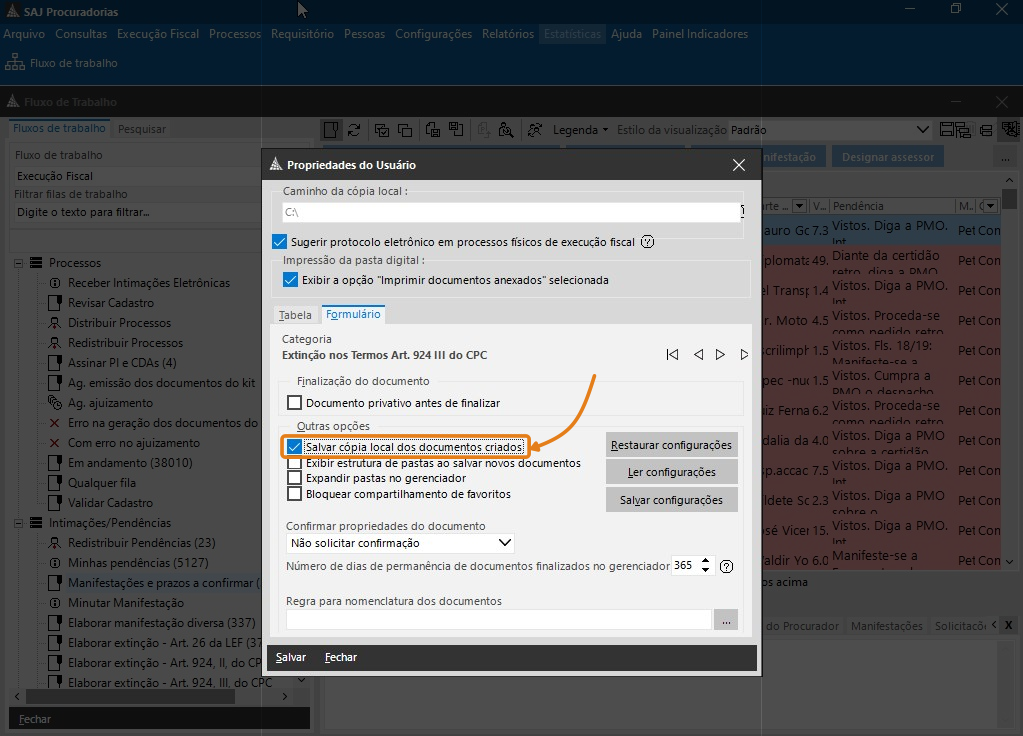Uncheck Salvar cópia local dos documentos criados
This screenshot has width=1023, height=736.
tap(295, 447)
